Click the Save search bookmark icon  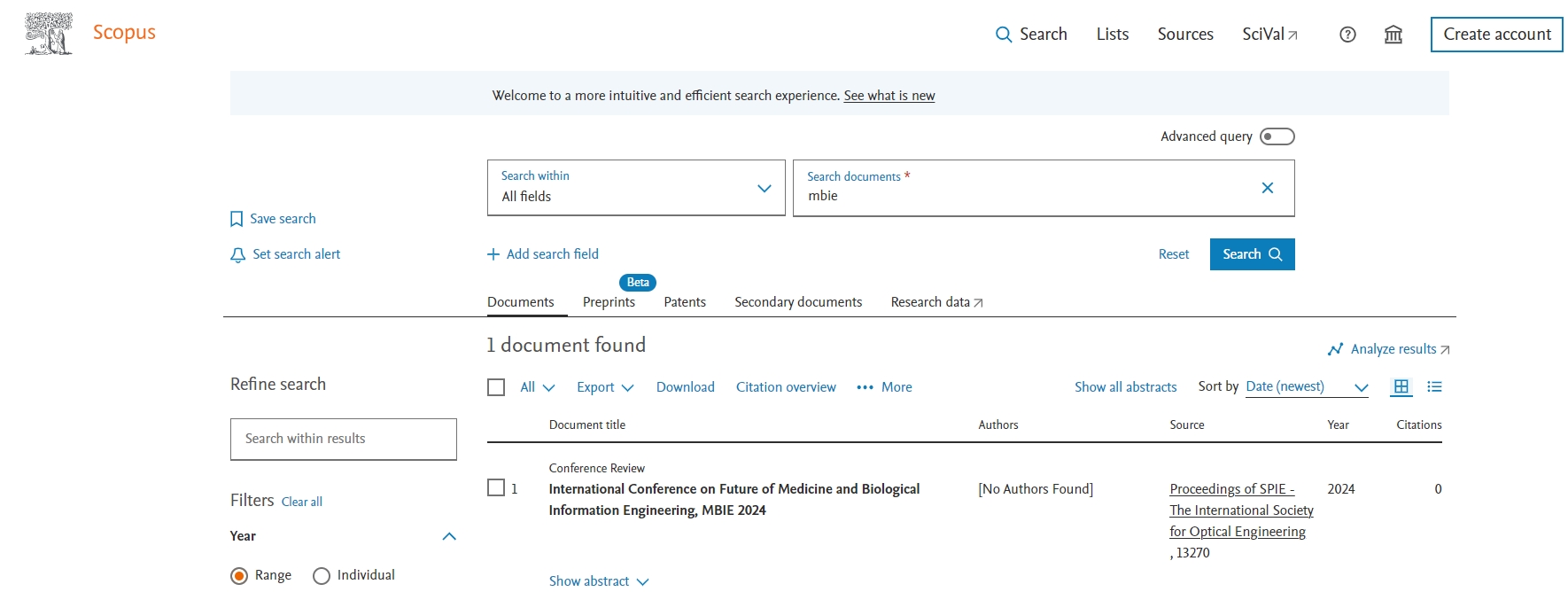pos(237,219)
